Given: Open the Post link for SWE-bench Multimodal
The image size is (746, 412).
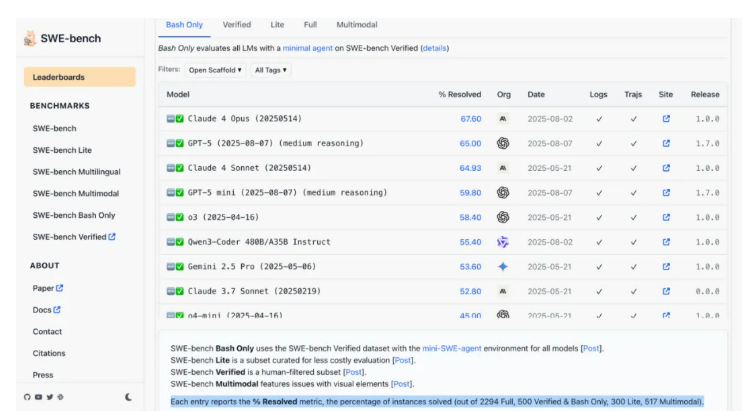Looking at the screenshot, I should [401, 384].
